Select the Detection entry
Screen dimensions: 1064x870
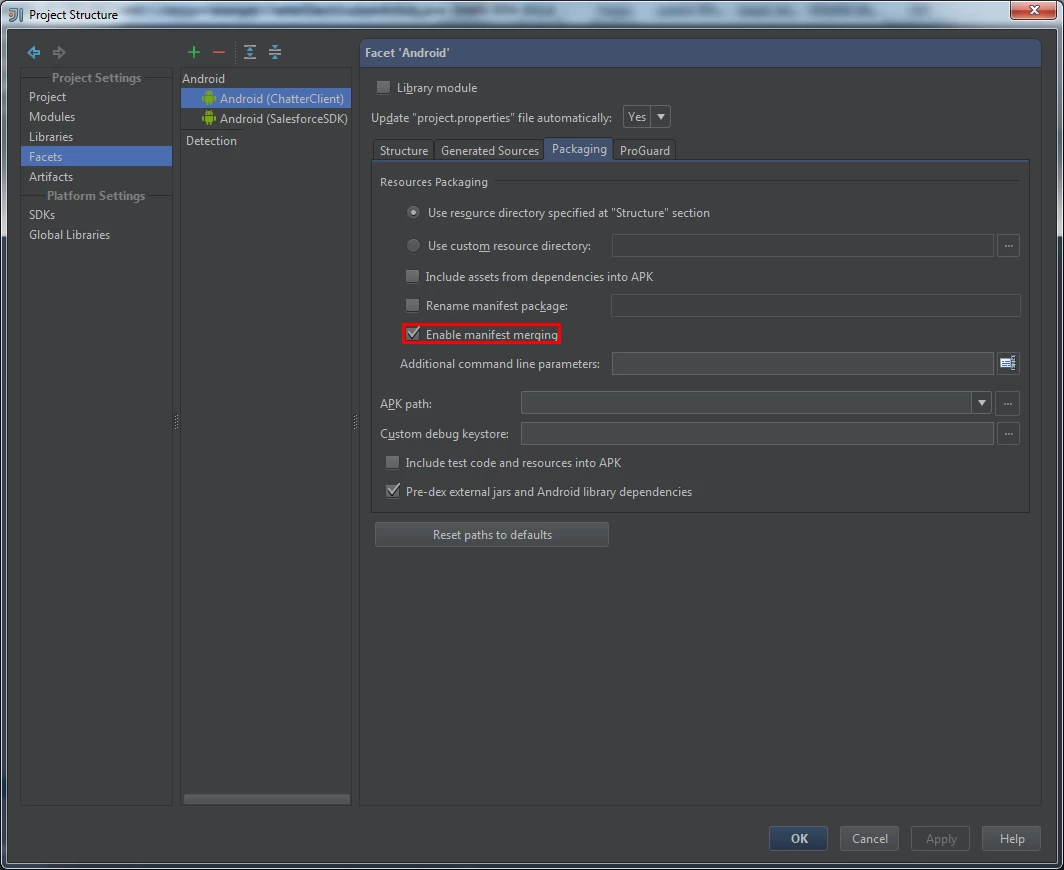(x=211, y=140)
